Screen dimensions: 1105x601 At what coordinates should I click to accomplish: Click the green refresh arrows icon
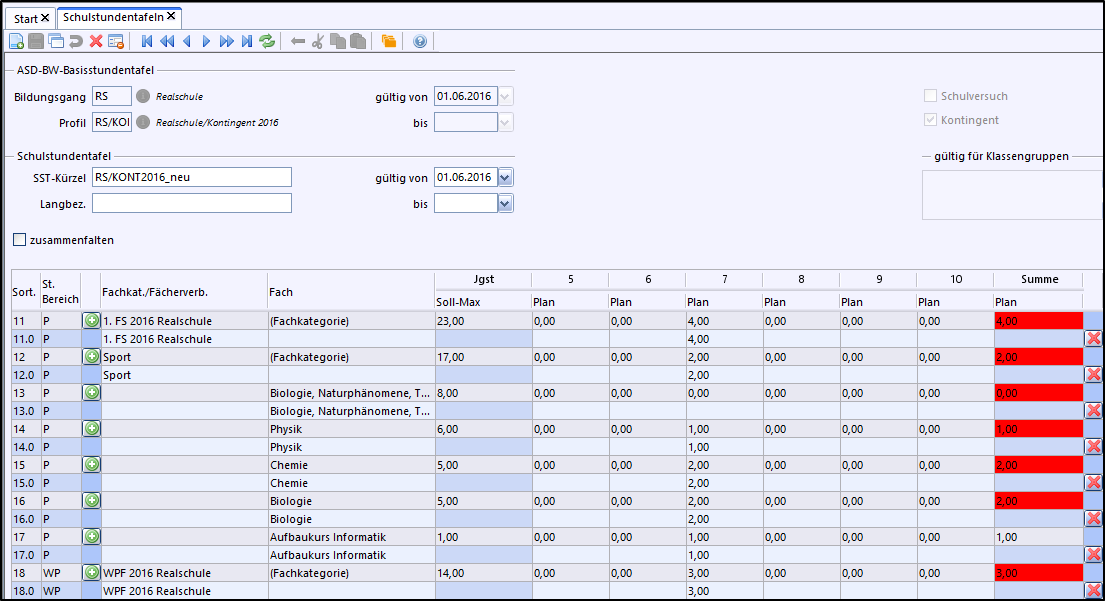pos(267,41)
